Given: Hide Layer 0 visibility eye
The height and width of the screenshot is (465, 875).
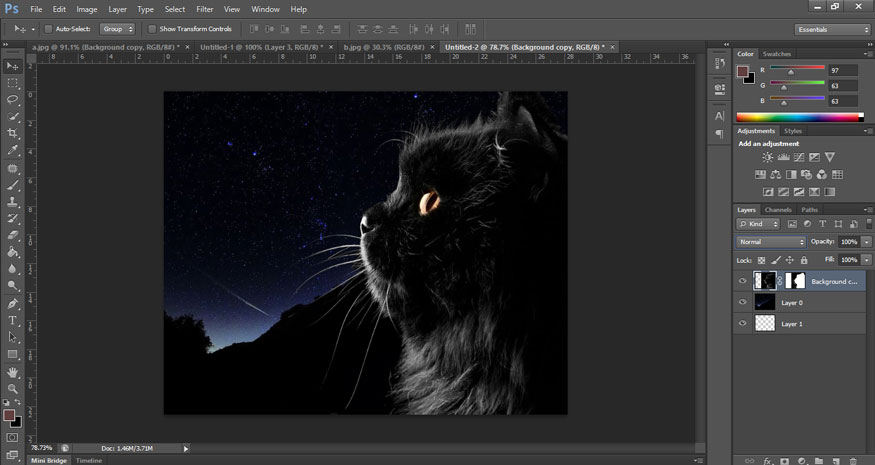Looking at the screenshot, I should point(742,303).
